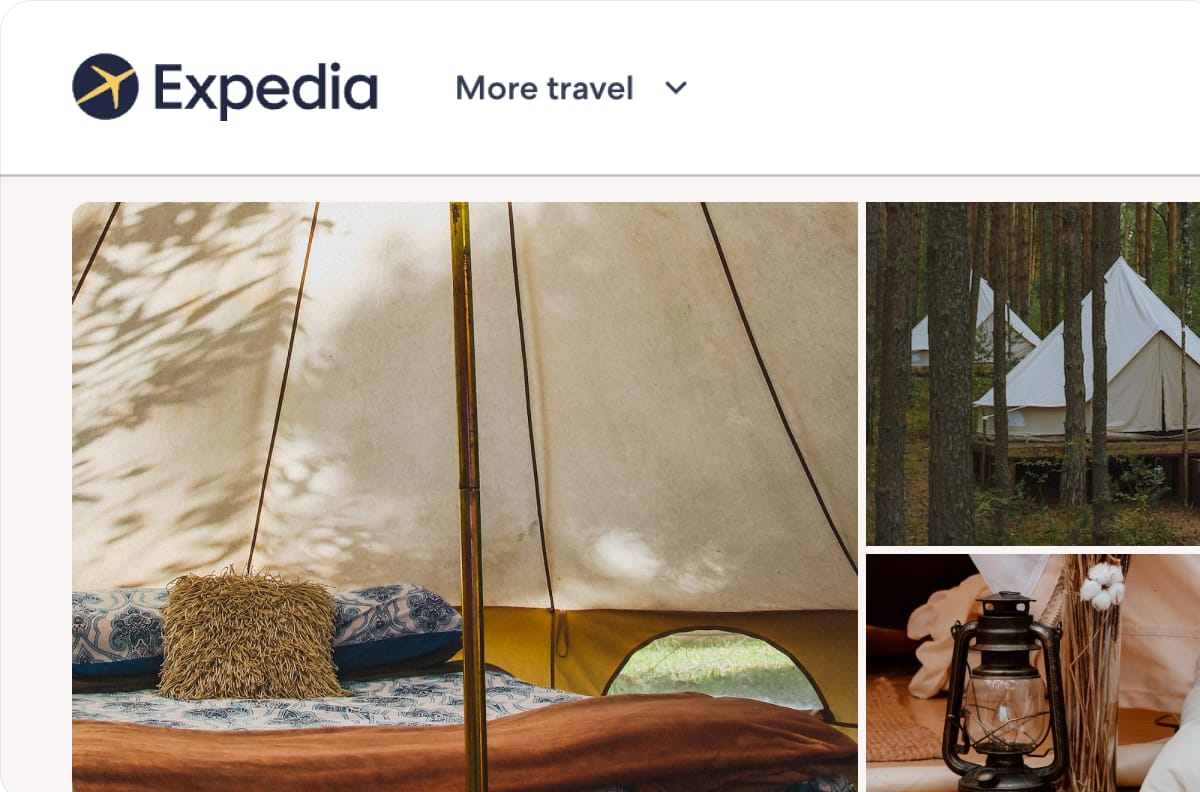This screenshot has height=792, width=1200.
Task: View the forest bell tents photo
Action: 1033,373
